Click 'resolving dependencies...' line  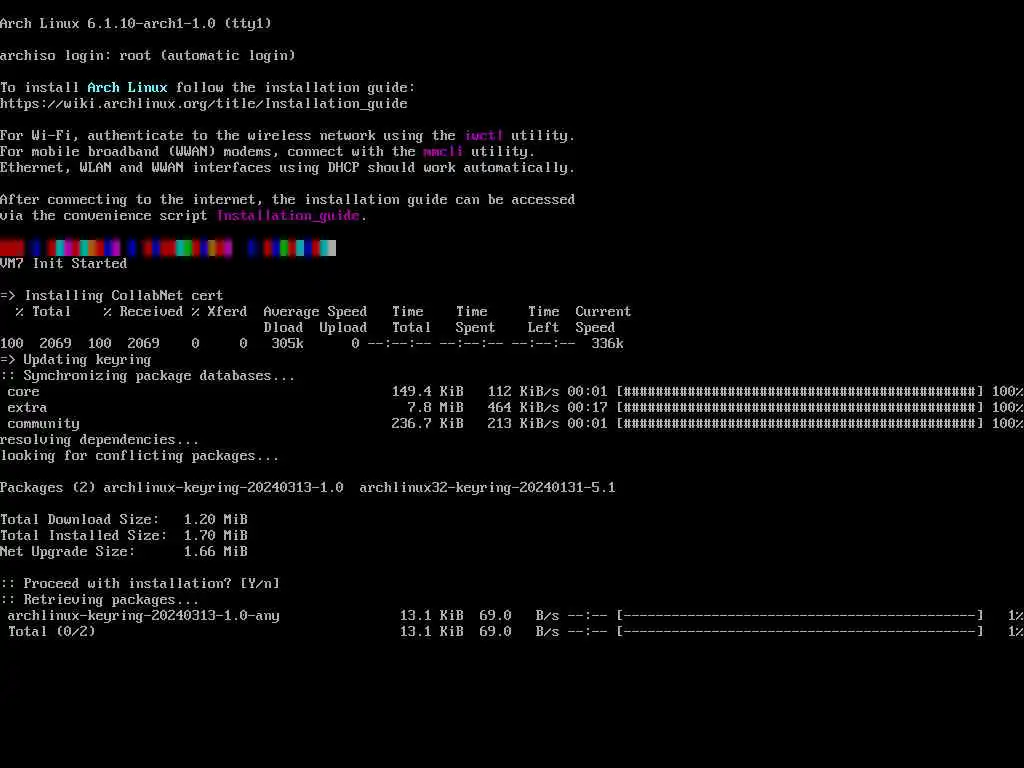pyautogui.click(x=100, y=440)
